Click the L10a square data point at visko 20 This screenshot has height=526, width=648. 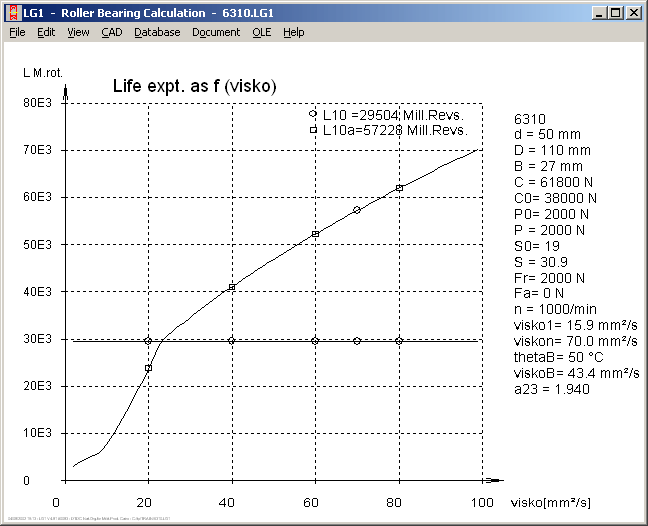point(148,368)
